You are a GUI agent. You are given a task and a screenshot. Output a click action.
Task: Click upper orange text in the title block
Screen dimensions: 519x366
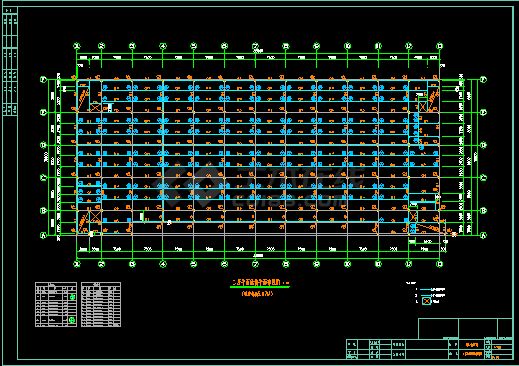pos(472,345)
